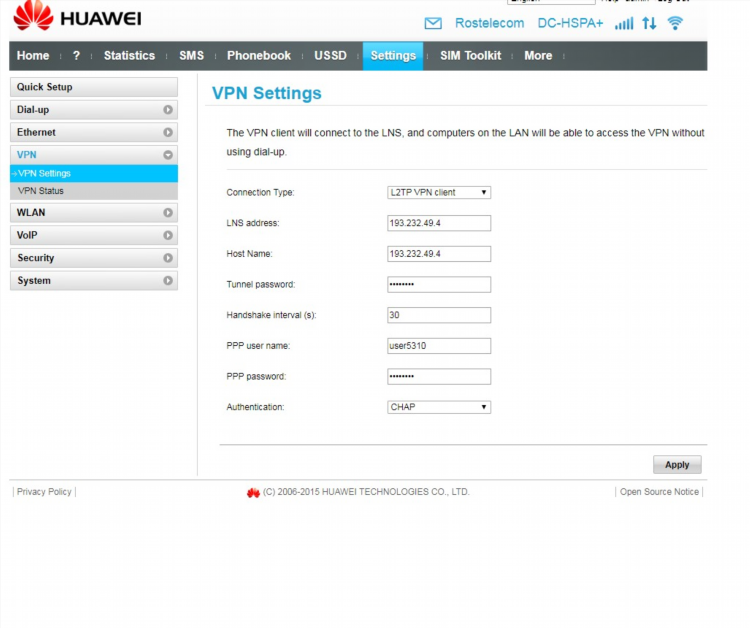This screenshot has height=628, width=750.
Task: Collapse the VPN section arrow
Action: point(168,154)
